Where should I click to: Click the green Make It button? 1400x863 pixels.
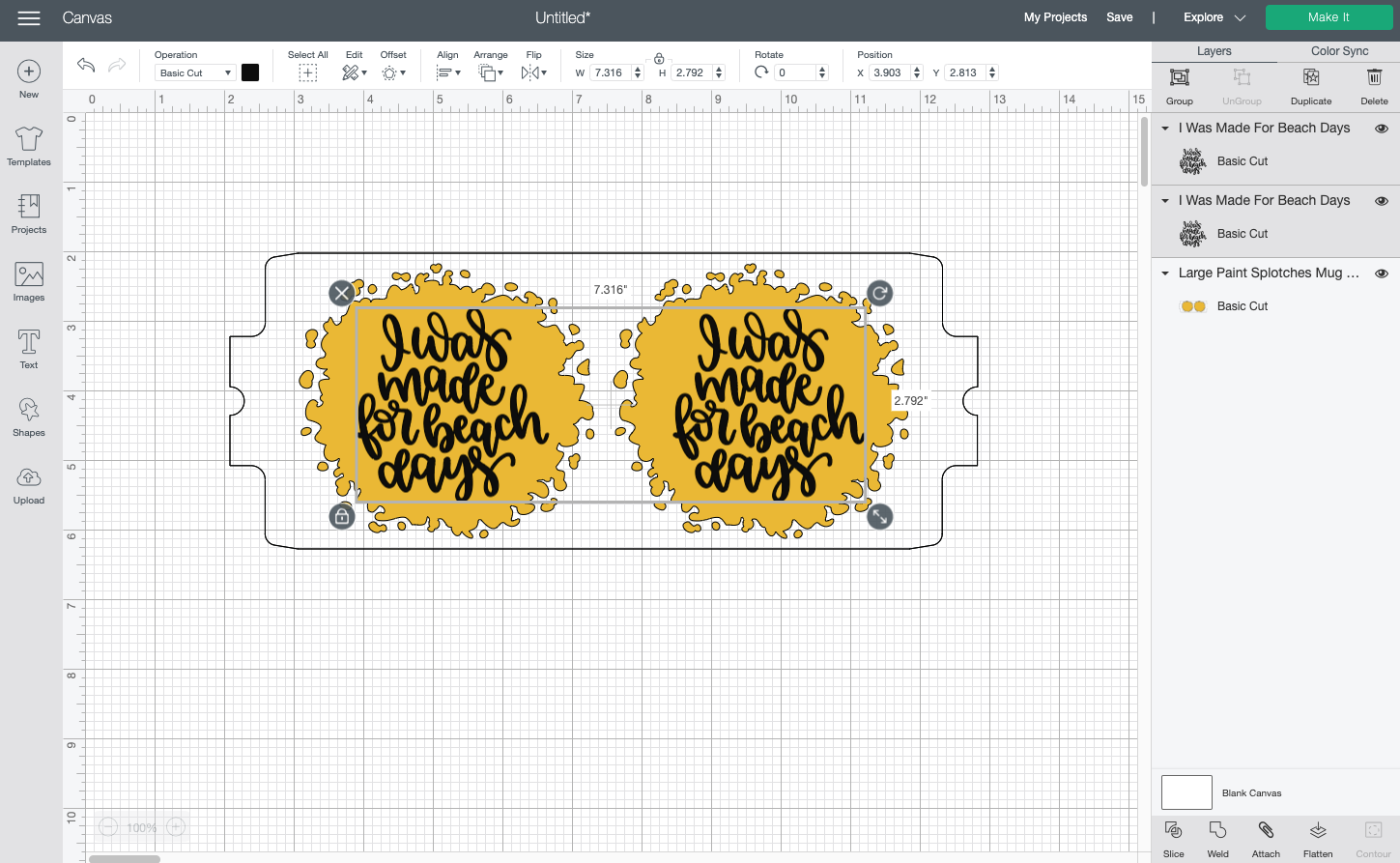[x=1329, y=17]
